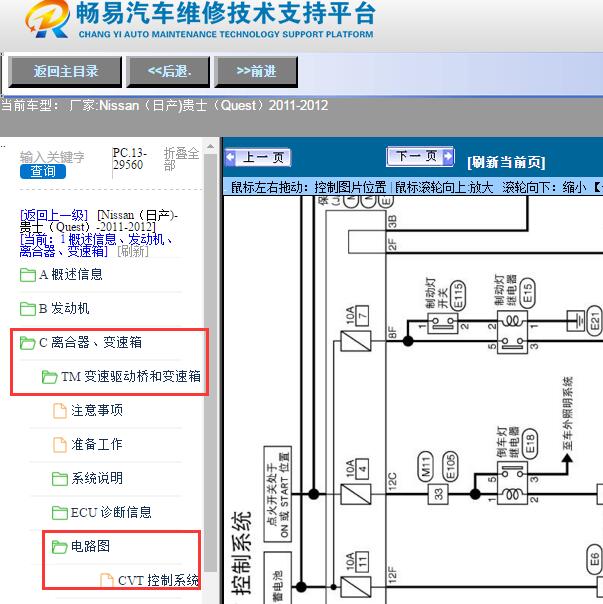Click the [刷新] link in breadcrumb
Screen dimensions: 603x604
click(x=133, y=252)
